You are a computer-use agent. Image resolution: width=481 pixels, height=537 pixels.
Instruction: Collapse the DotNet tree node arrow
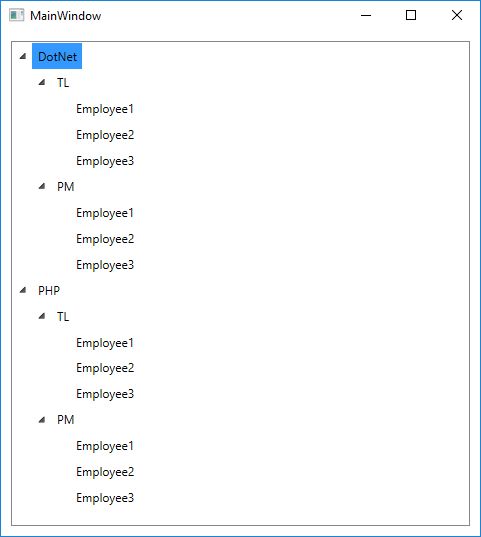click(23, 56)
